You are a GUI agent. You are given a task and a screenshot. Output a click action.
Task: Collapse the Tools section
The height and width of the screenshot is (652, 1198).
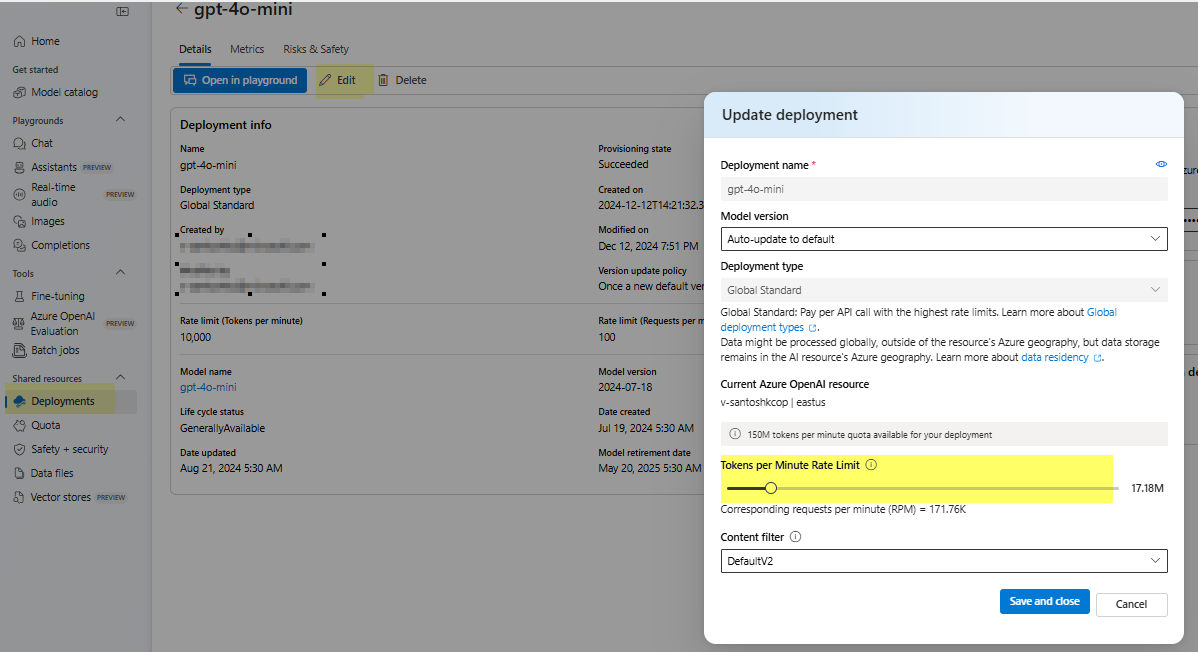tap(120, 273)
